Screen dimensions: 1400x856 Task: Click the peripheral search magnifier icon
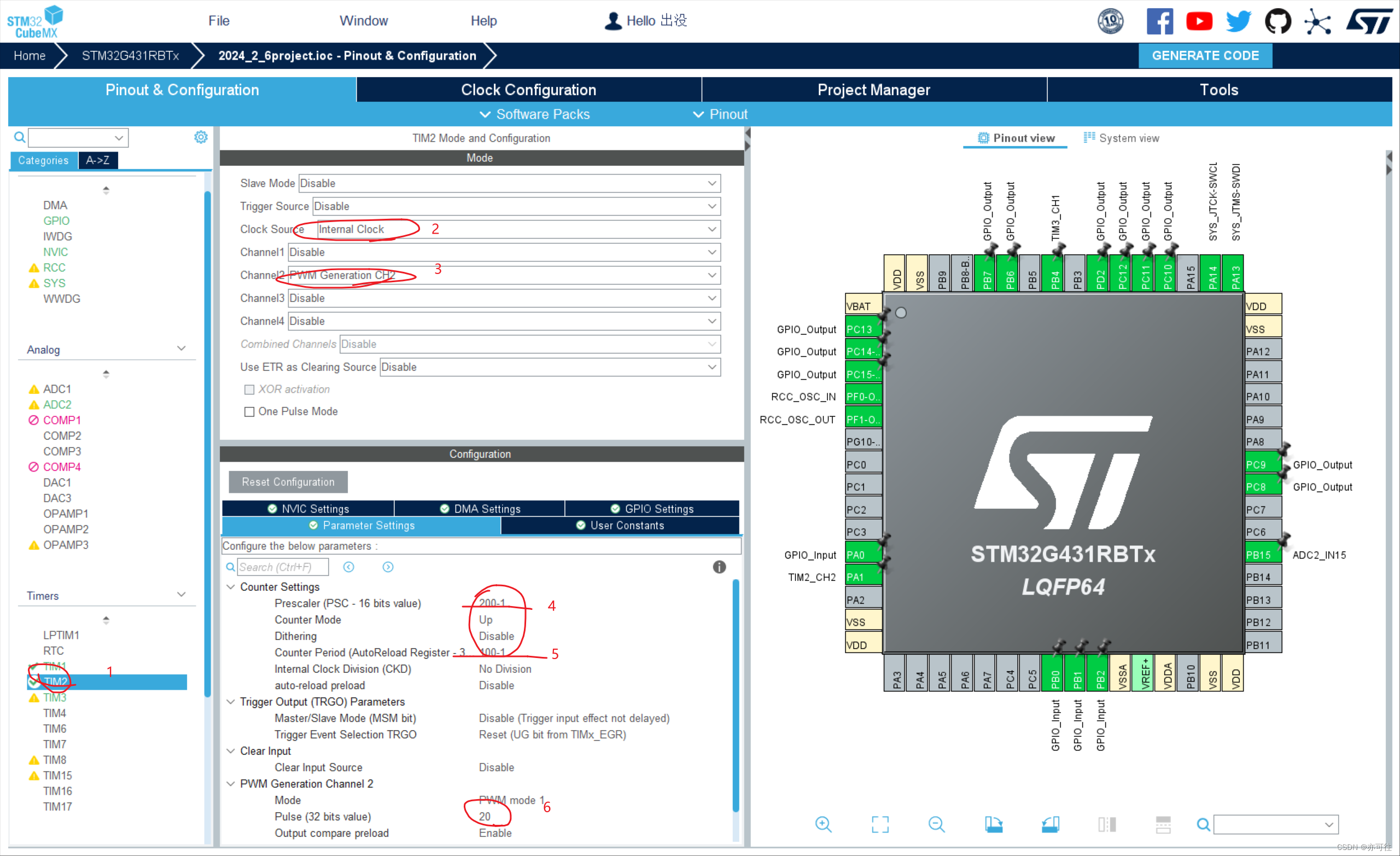(19, 137)
